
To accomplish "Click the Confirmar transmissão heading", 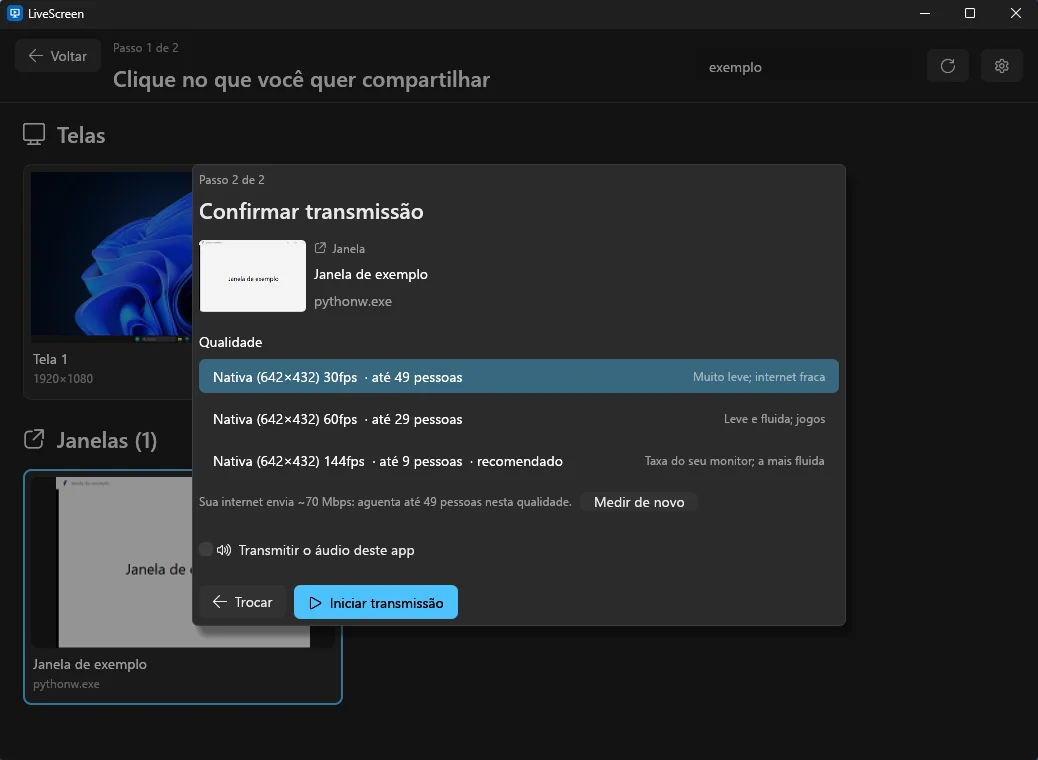I will (311, 211).
